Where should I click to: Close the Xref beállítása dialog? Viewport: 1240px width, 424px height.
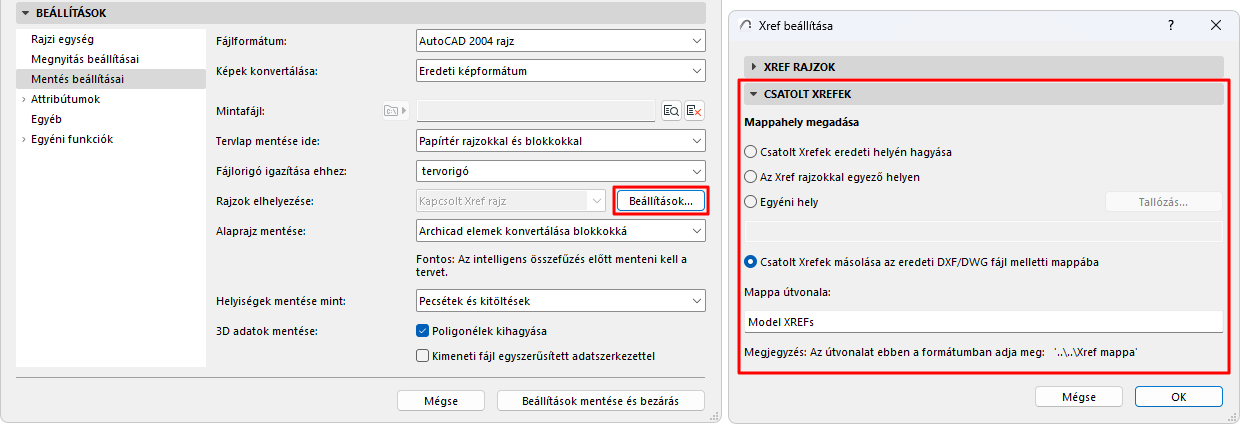tap(1216, 25)
